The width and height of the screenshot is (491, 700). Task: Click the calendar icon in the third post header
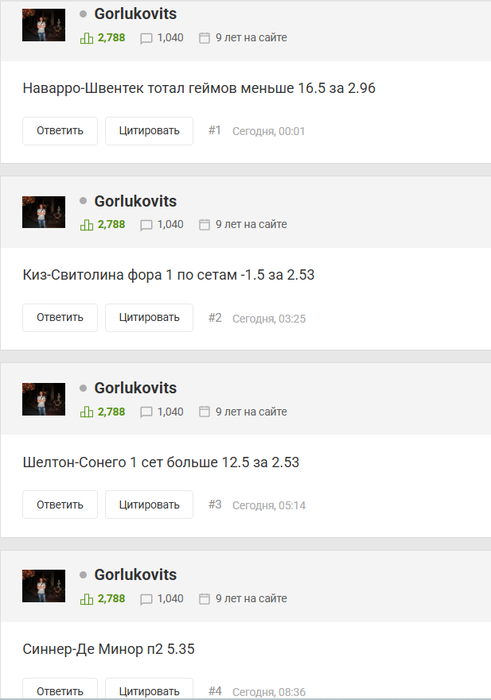tap(204, 412)
